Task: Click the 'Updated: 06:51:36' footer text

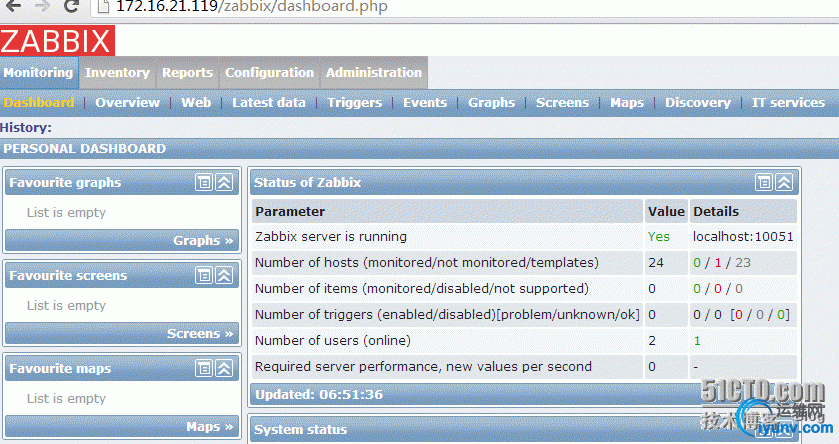Action: point(319,395)
